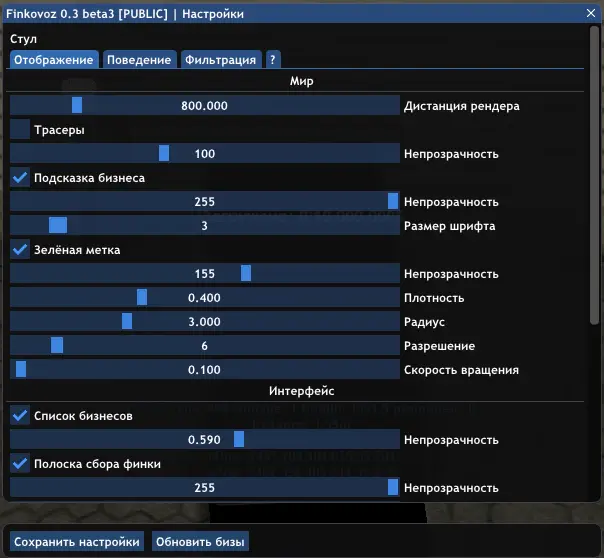The image size is (604, 558).
Task: Open the question mark help tab
Action: coord(273,60)
